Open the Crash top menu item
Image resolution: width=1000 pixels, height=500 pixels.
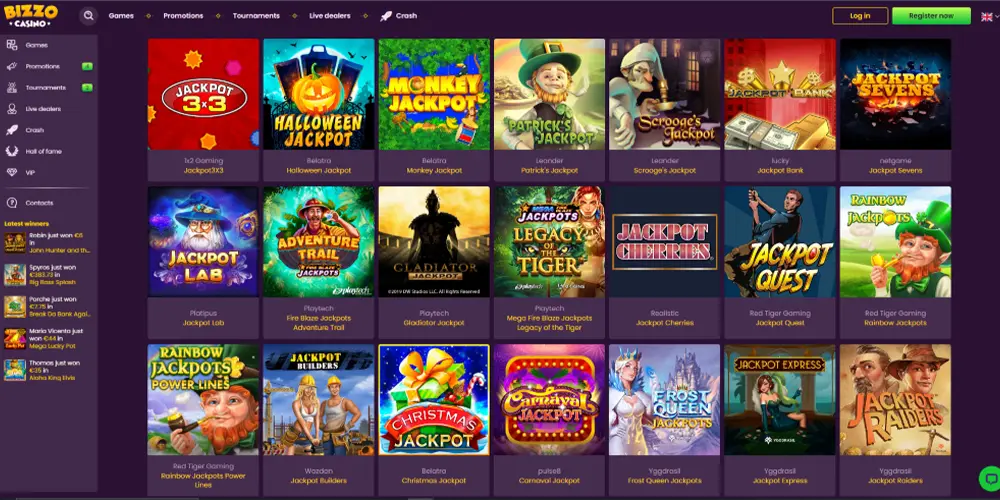(399, 16)
